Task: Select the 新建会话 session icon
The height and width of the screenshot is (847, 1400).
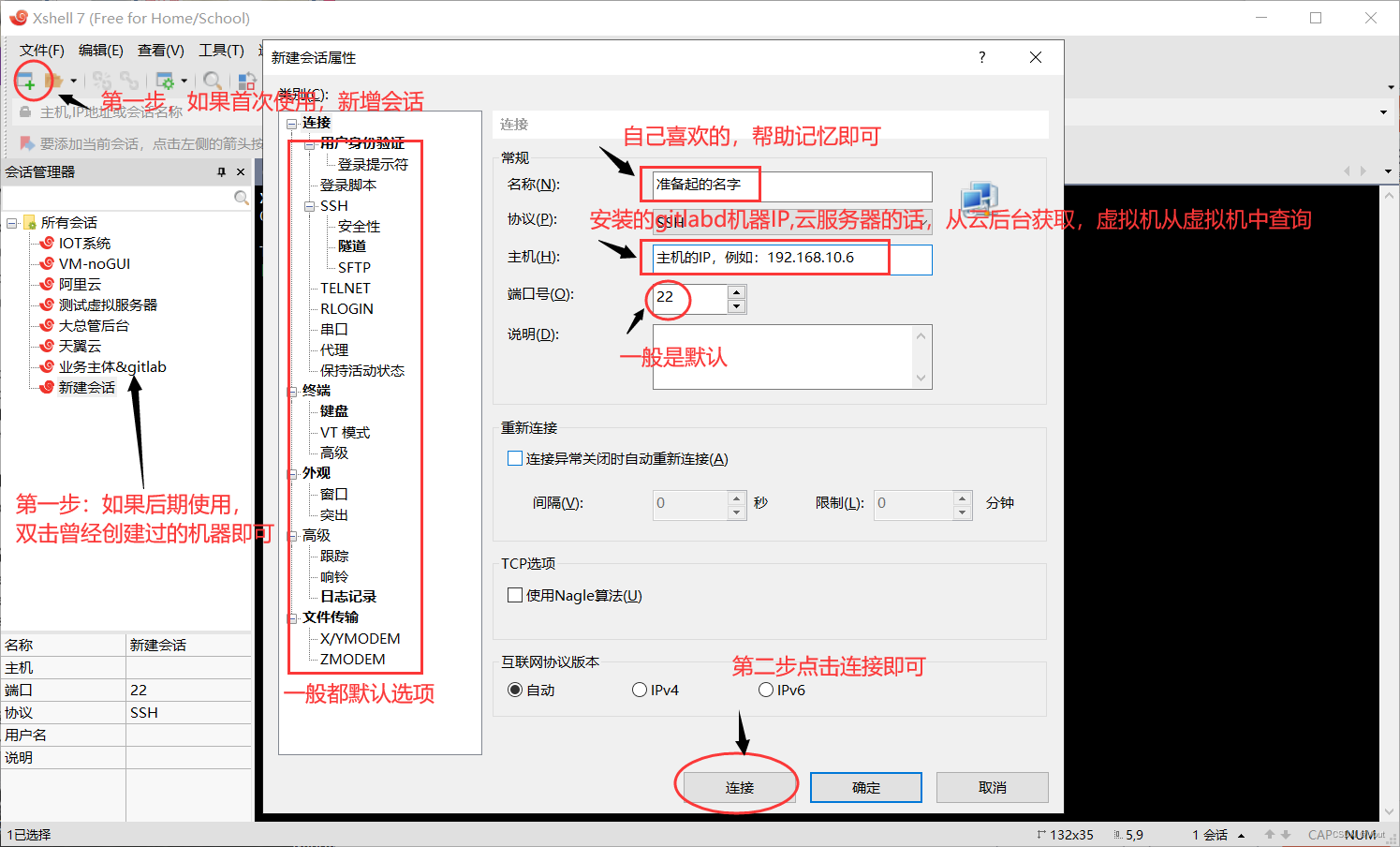Action: [47, 387]
